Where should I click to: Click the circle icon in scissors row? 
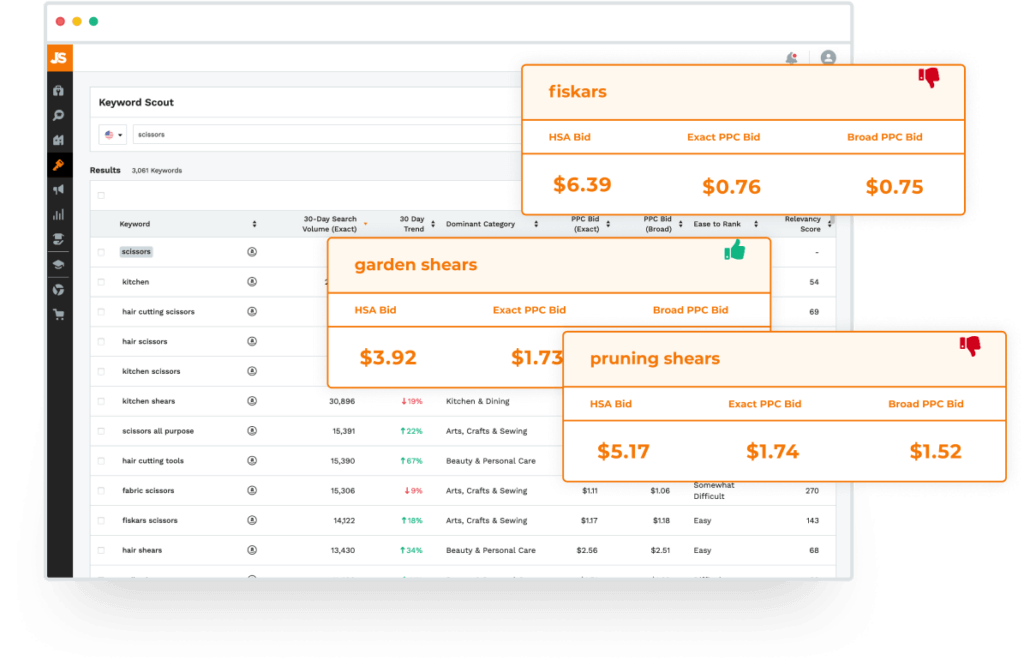click(252, 252)
